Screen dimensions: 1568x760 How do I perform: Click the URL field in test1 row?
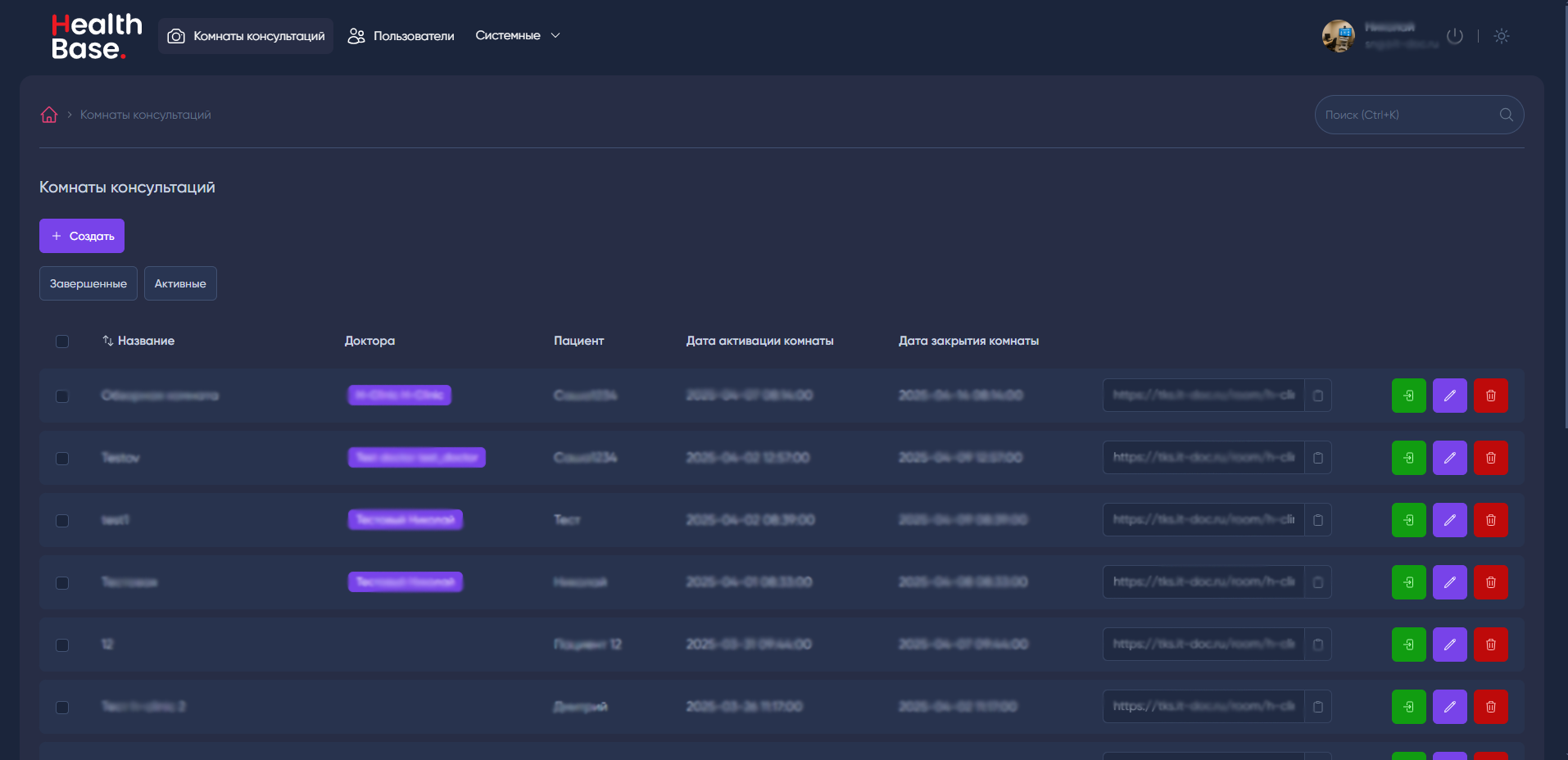(1203, 520)
